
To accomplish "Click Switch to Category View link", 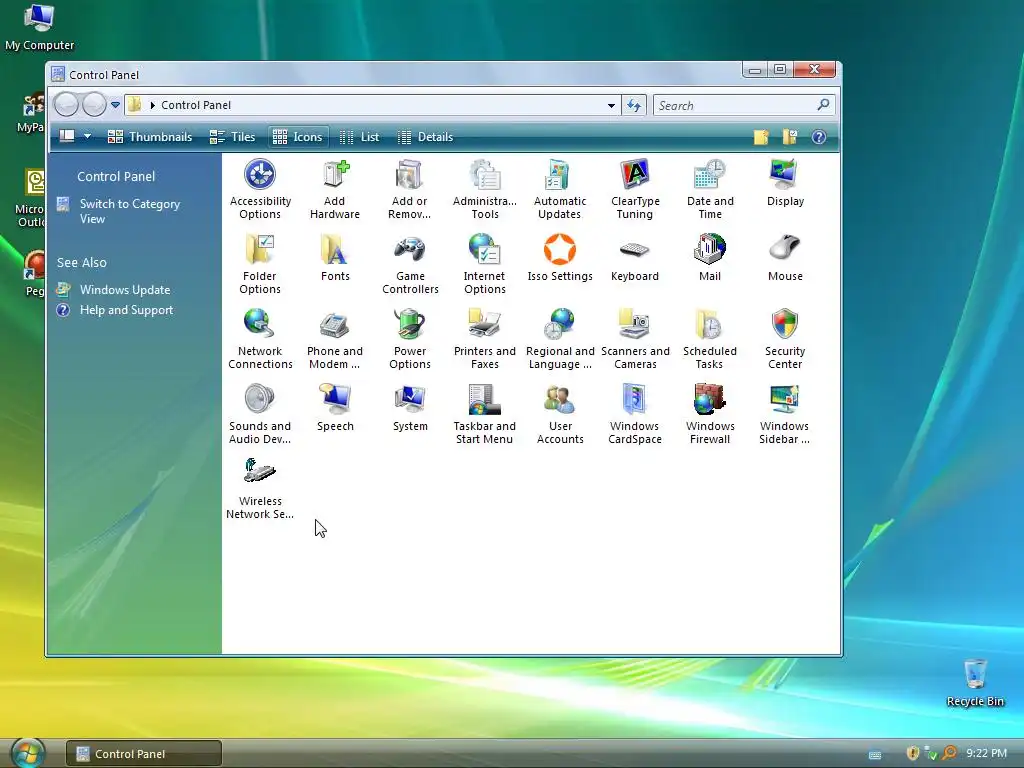I will 129,211.
